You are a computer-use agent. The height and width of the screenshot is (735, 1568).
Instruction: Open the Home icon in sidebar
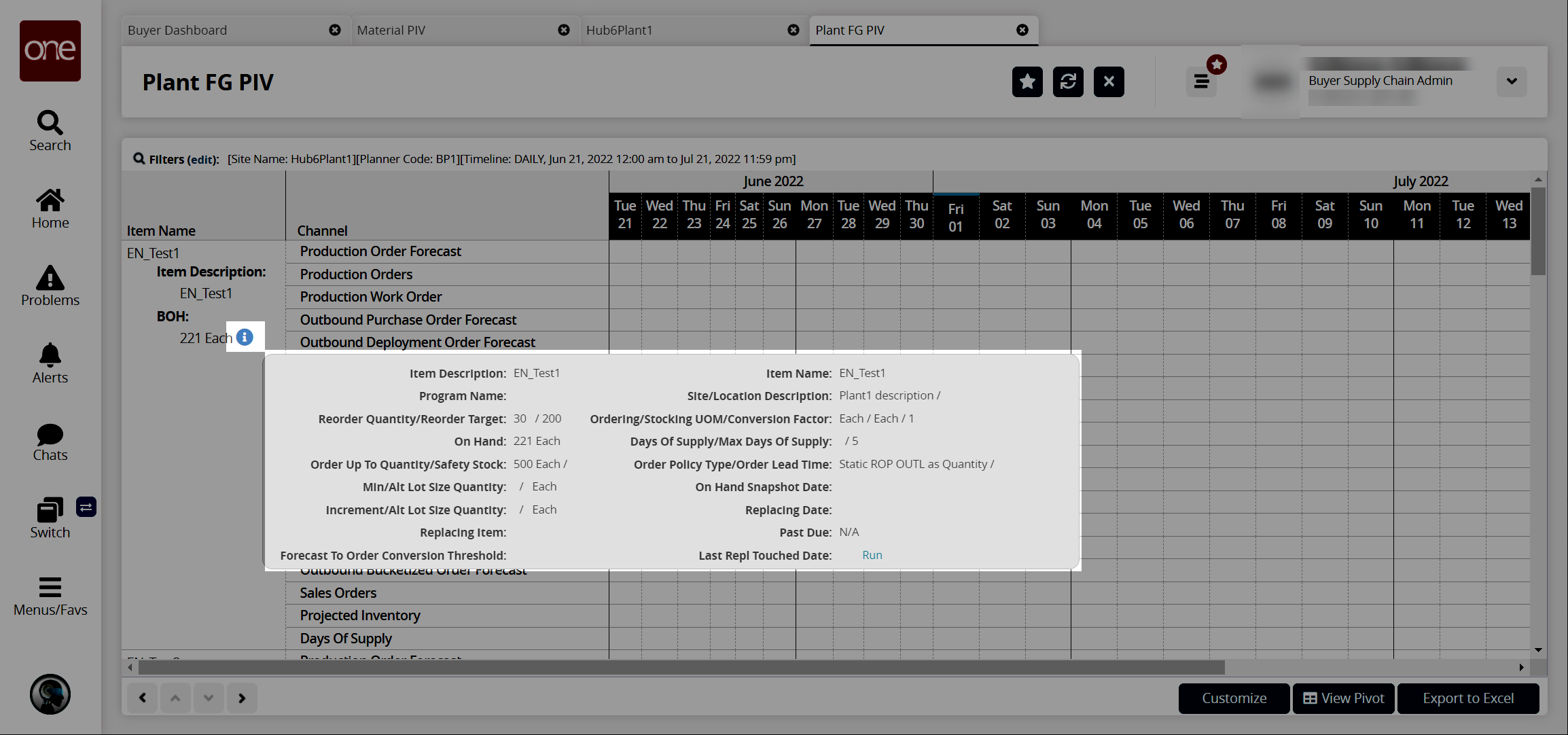pos(50,200)
